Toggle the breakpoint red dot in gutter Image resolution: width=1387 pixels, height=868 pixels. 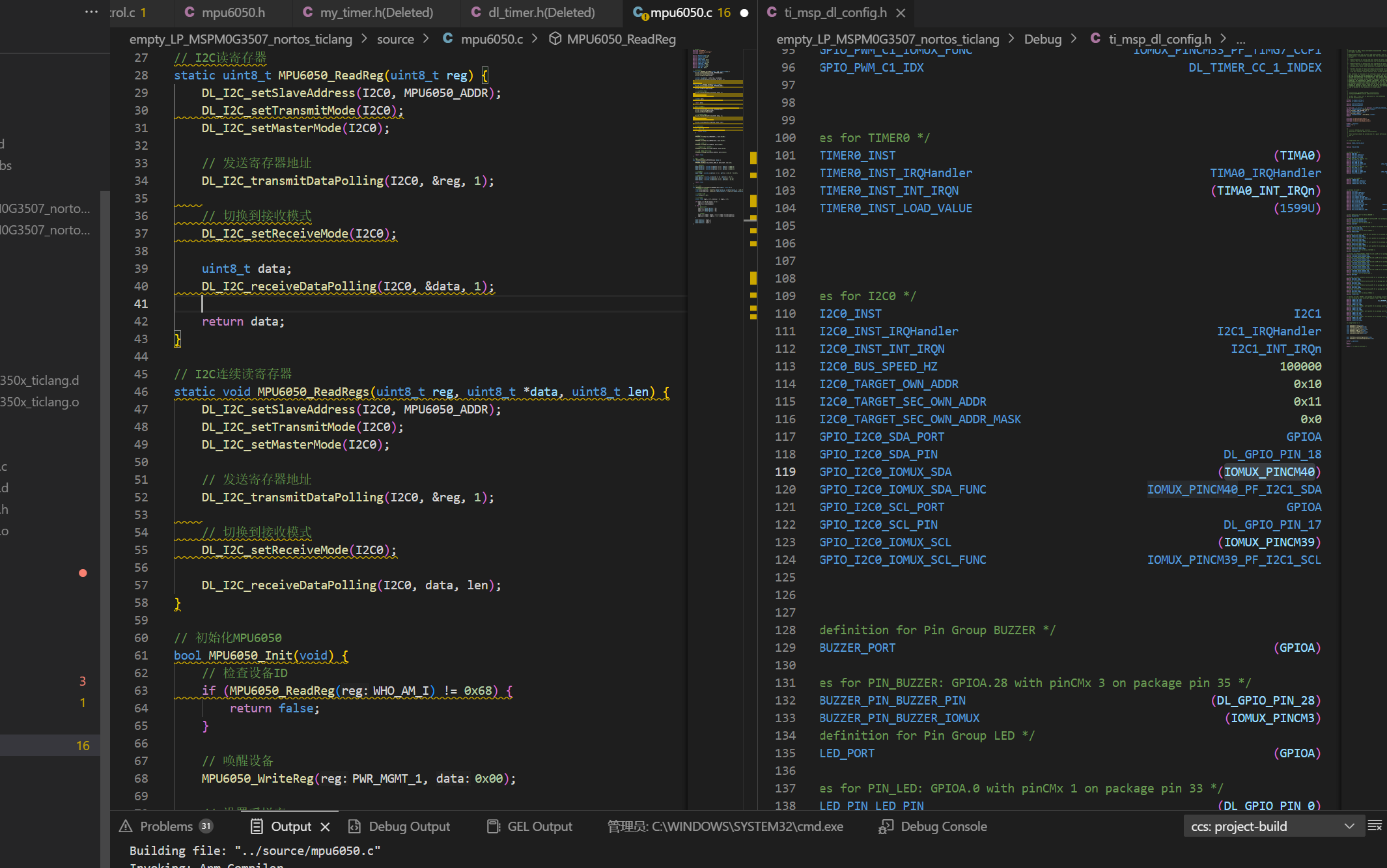pos(83,573)
